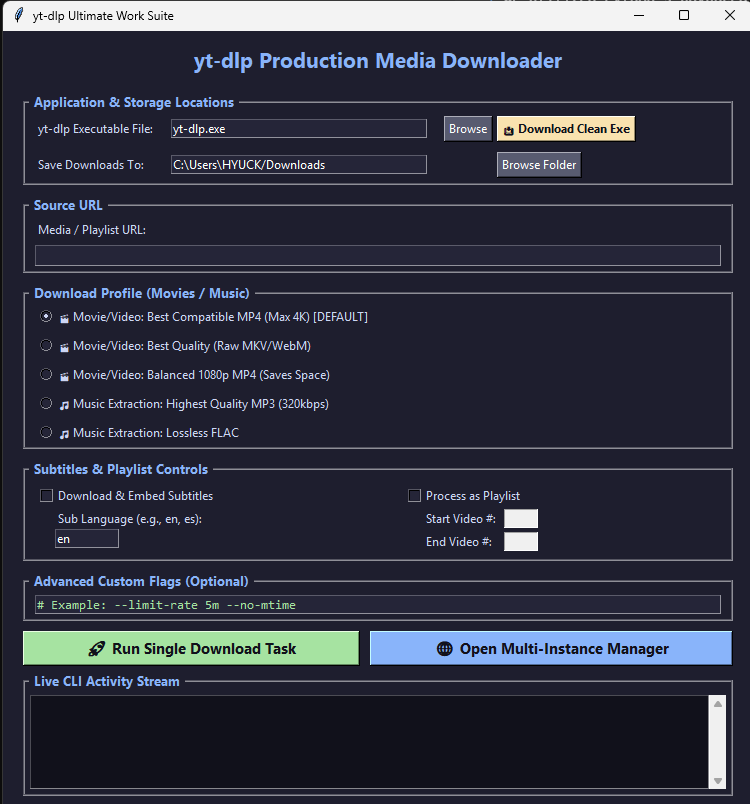Toggle the Process as Playlist checkbox
The width and height of the screenshot is (750, 804).
[414, 495]
